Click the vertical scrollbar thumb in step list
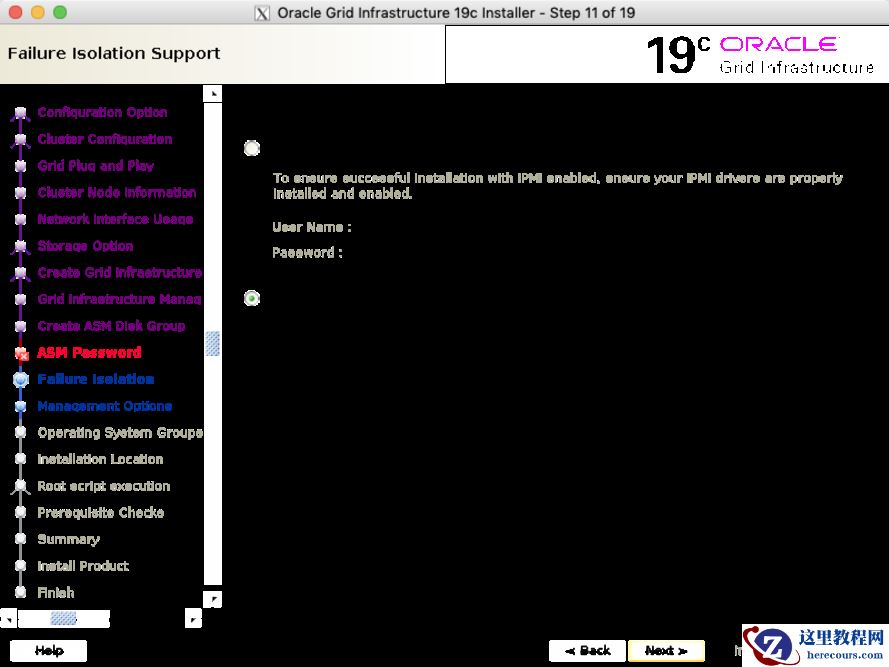Viewport: 889px width, 667px height. pos(213,344)
